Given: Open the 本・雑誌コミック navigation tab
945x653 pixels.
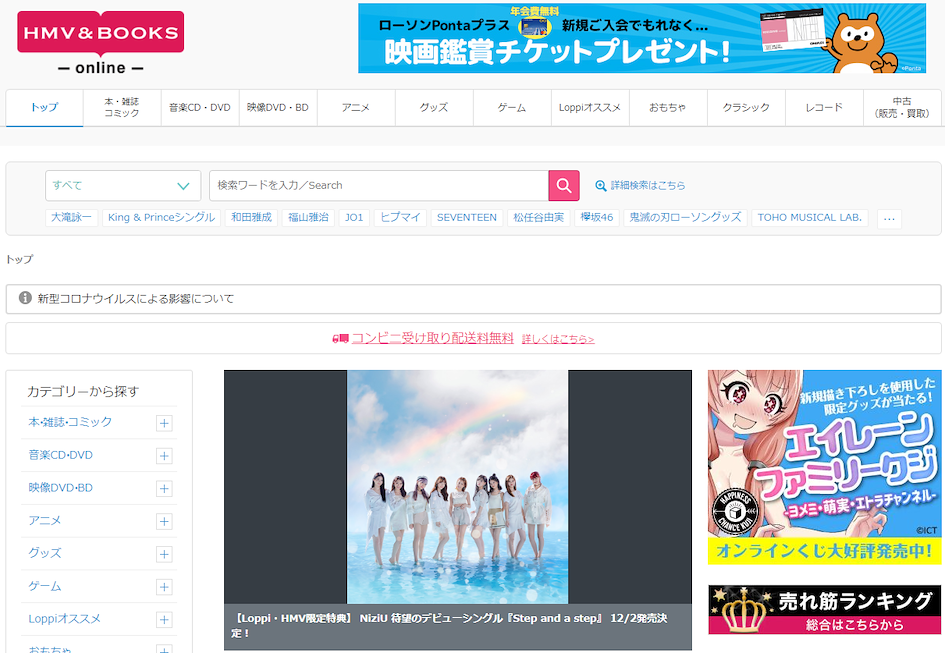Looking at the screenshot, I should (x=122, y=108).
